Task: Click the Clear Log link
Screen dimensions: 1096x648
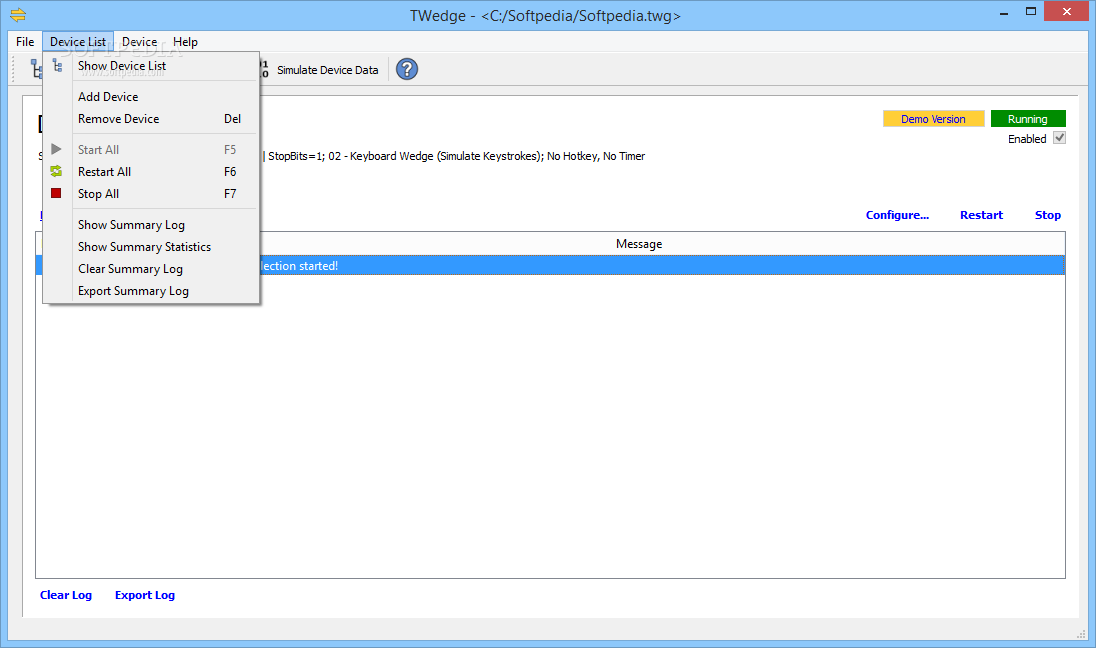Action: point(66,595)
